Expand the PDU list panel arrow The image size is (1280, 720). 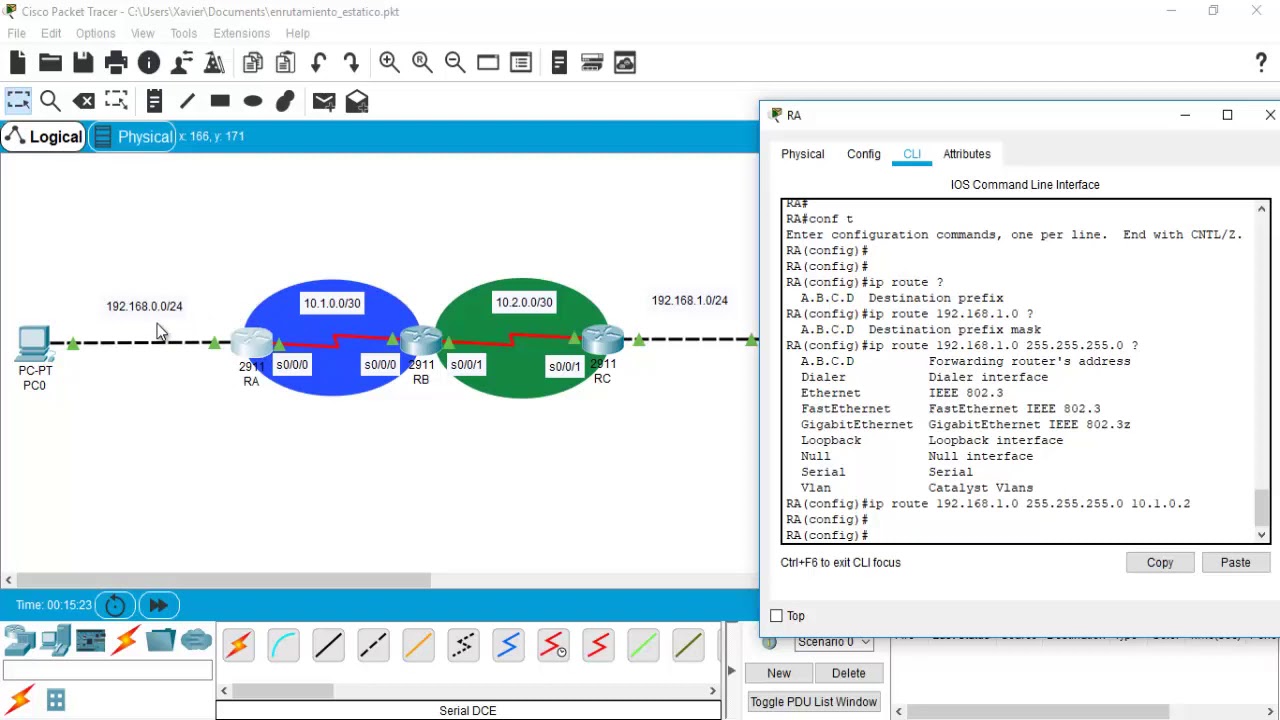(x=731, y=671)
